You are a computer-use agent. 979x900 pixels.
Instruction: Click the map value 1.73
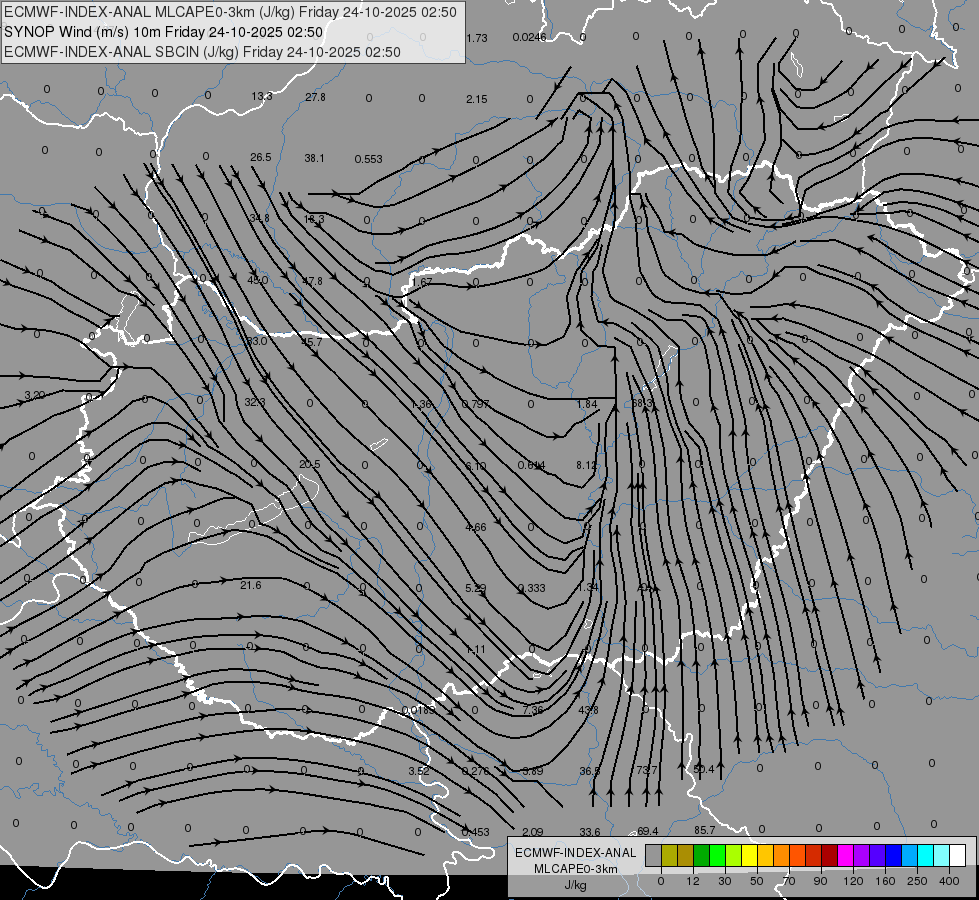(476, 38)
